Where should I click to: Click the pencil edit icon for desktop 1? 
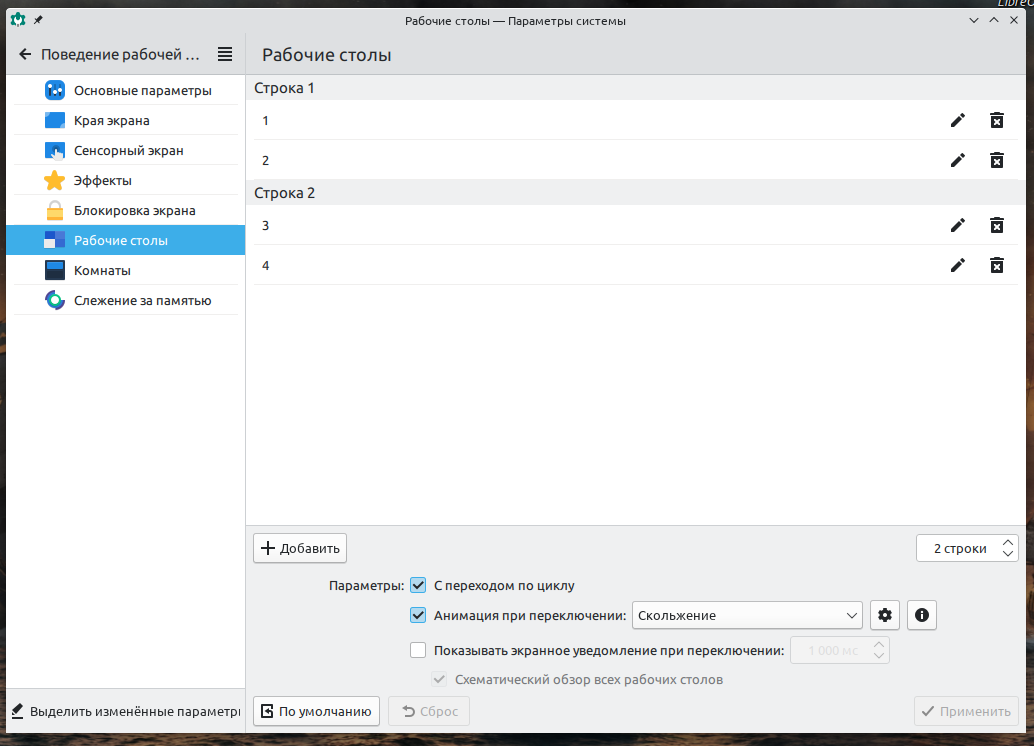(x=958, y=120)
